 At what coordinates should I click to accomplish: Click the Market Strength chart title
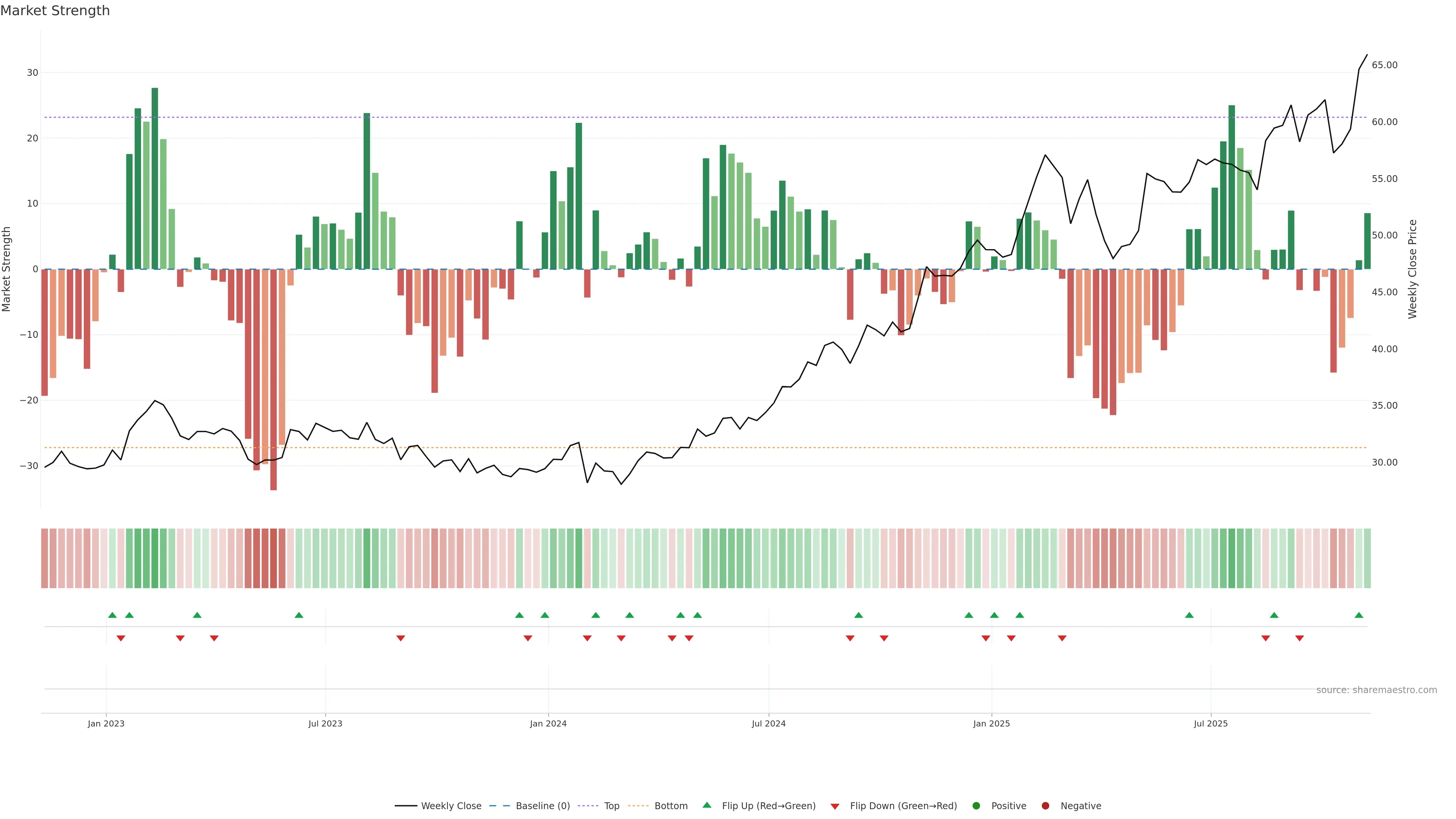55,11
